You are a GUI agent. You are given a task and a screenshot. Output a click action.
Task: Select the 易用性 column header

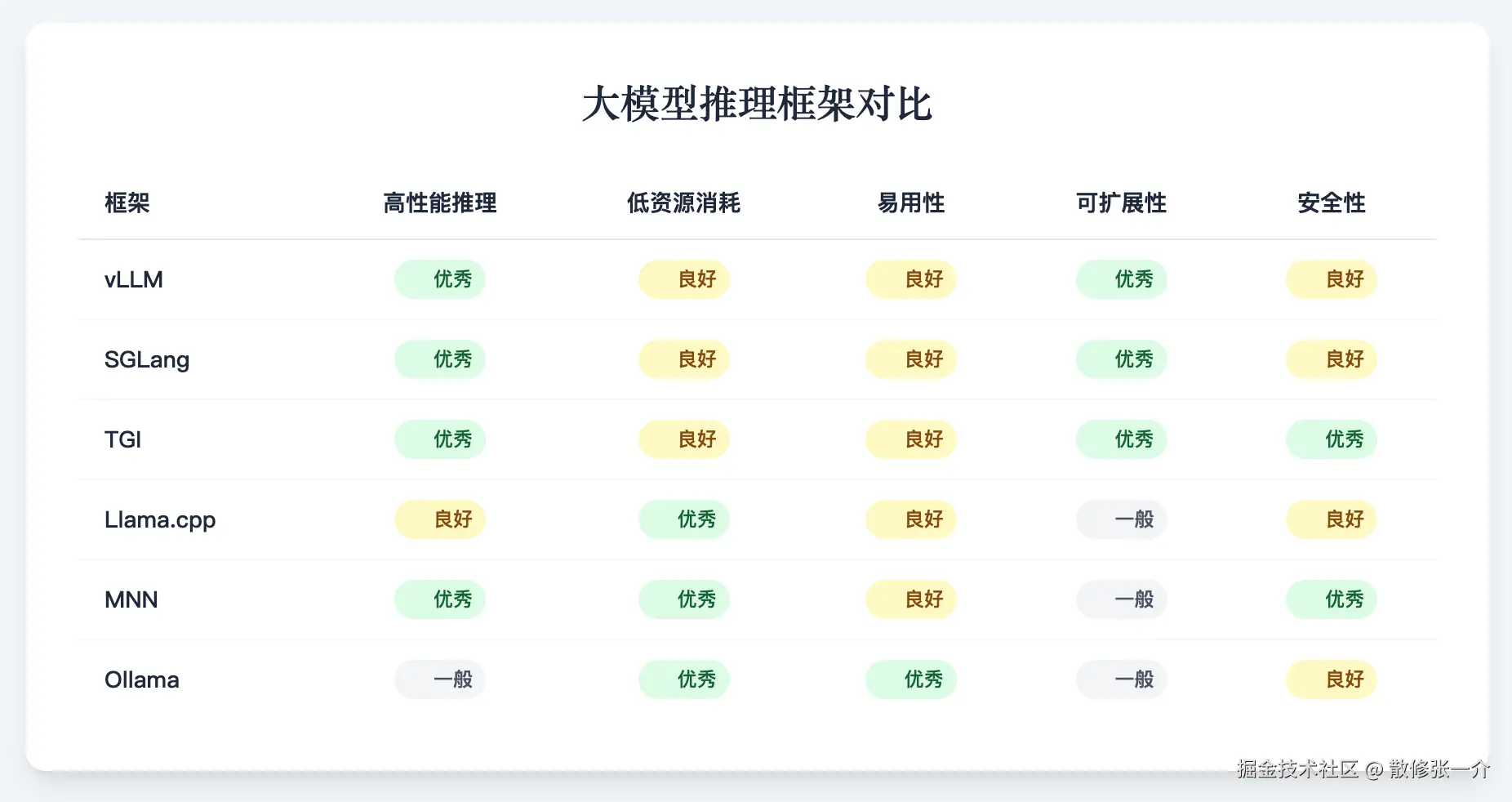click(x=911, y=203)
